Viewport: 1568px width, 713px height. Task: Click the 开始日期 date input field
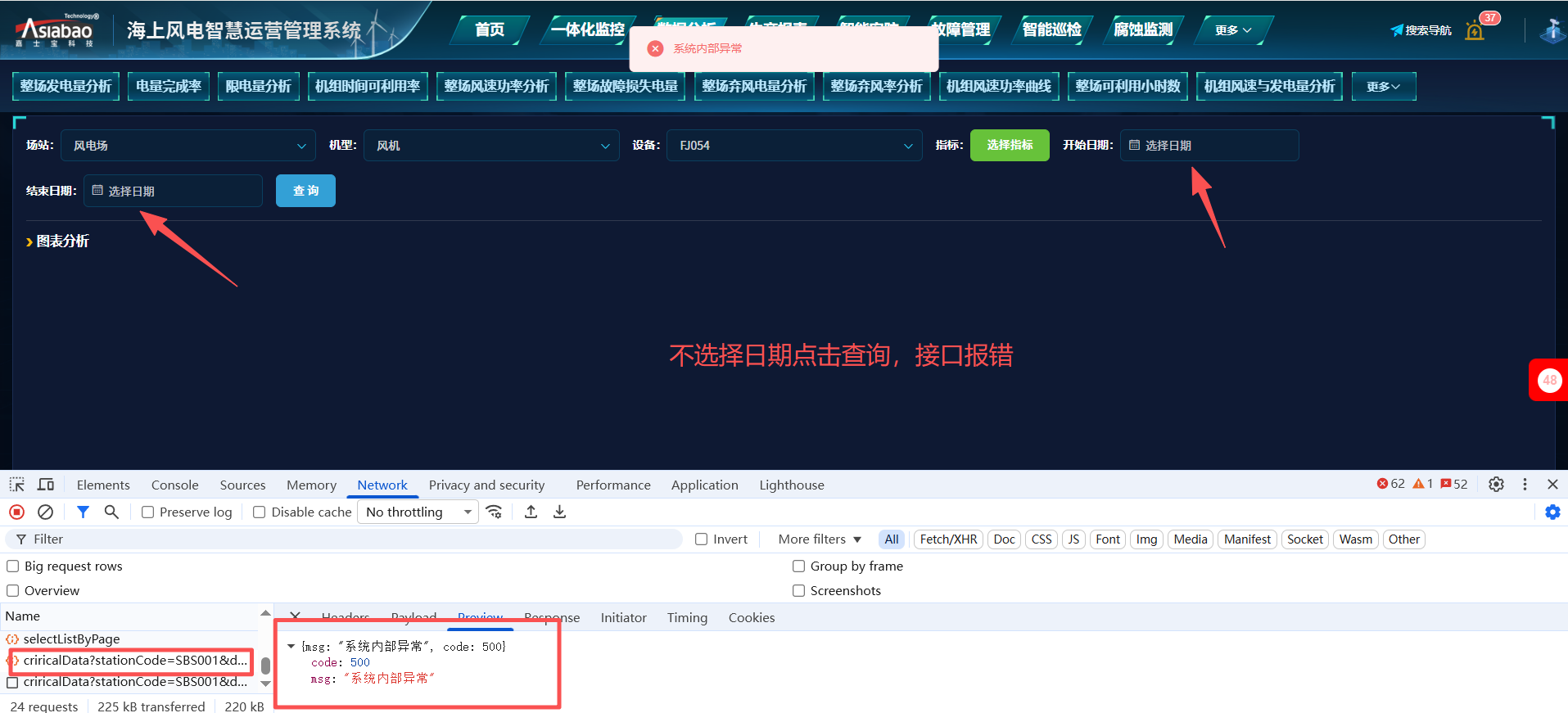(x=1209, y=146)
